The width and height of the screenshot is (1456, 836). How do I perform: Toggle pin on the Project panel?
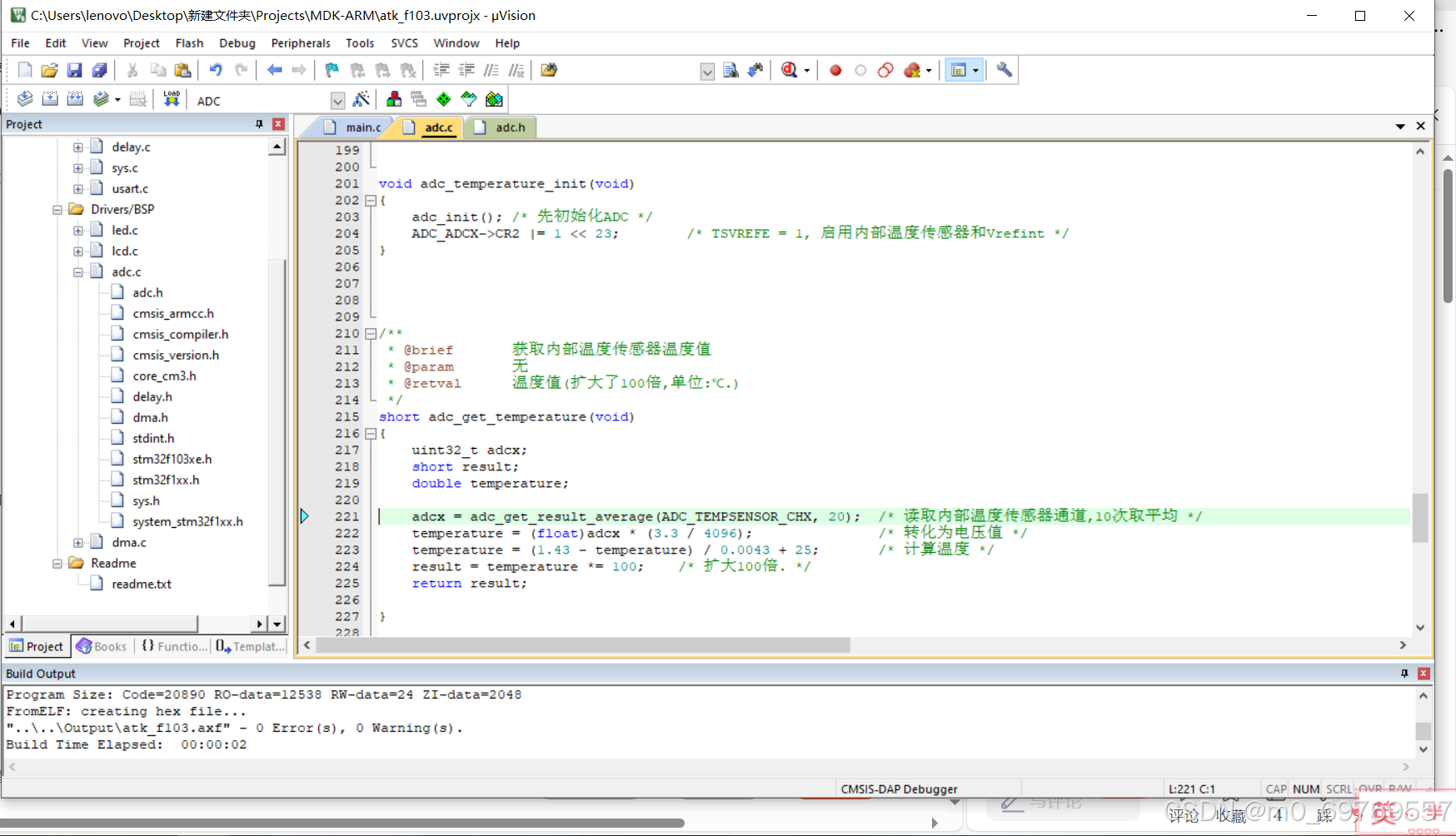click(259, 124)
